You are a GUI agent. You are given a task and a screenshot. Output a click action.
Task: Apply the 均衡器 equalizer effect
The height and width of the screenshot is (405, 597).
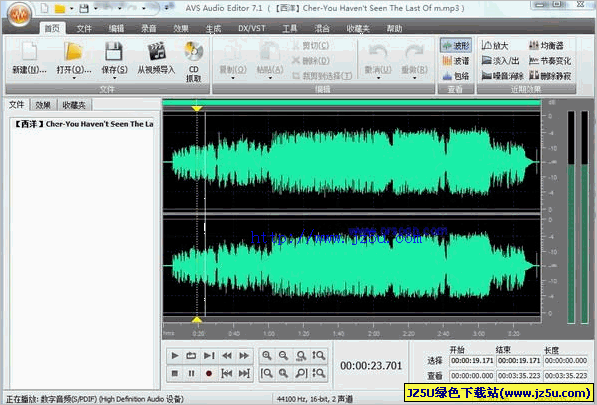click(x=546, y=46)
